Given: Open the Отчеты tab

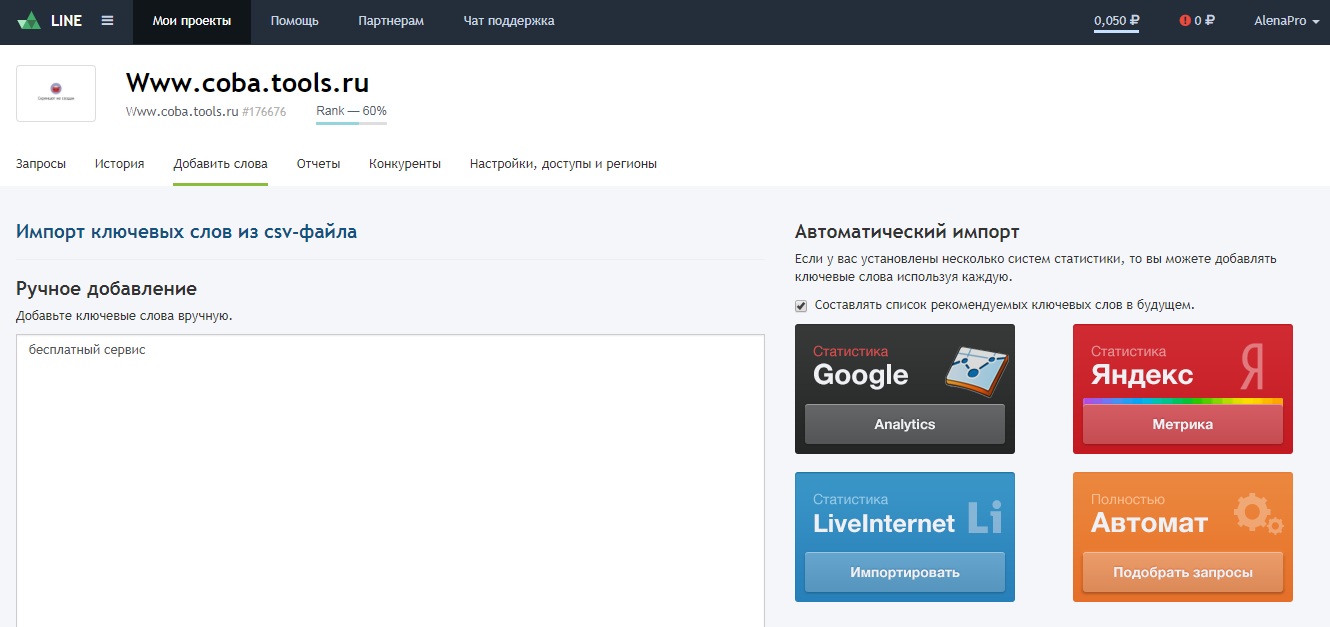Looking at the screenshot, I should coord(318,163).
